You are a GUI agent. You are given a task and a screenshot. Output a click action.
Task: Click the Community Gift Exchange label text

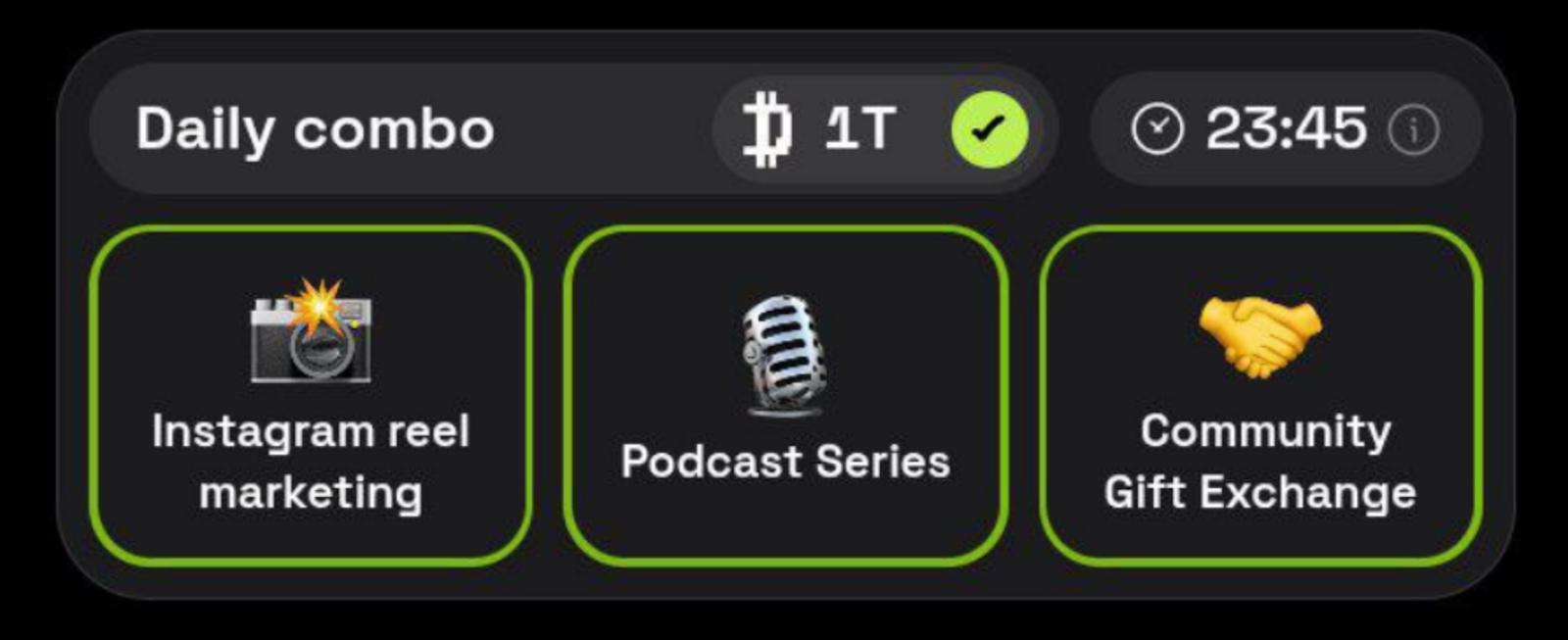1260,462
